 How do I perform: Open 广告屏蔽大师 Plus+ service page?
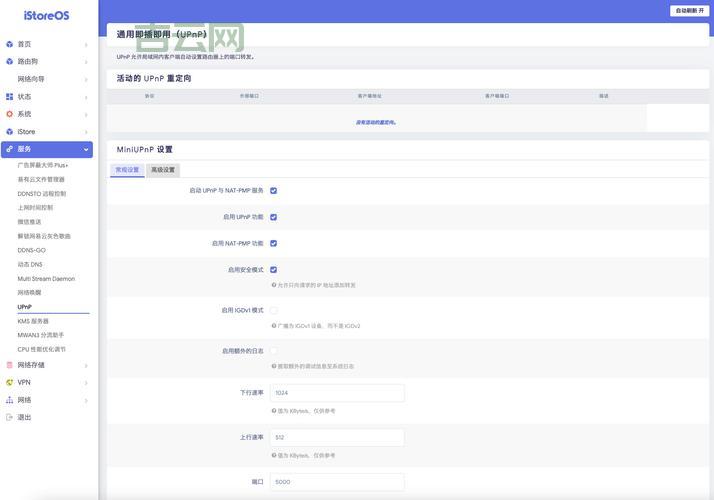click(43, 165)
